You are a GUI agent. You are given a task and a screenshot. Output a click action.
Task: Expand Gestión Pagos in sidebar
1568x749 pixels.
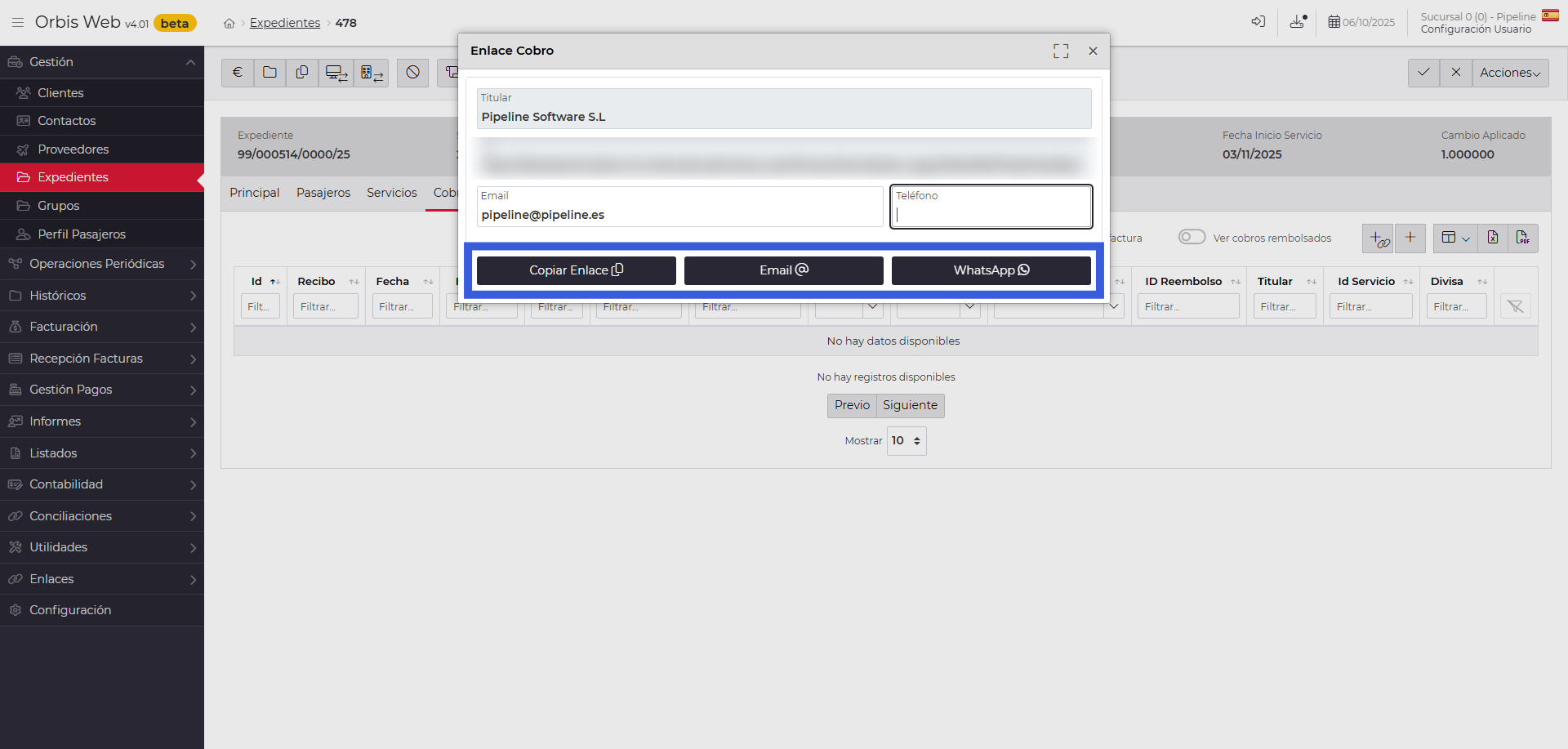102,390
